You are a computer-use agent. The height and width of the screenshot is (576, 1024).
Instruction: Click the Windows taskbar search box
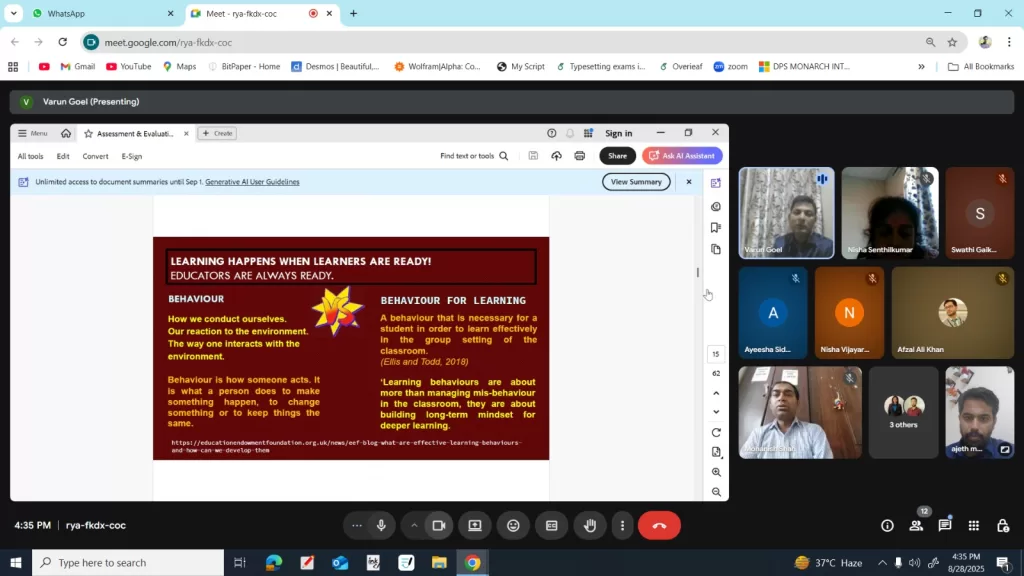click(128, 563)
